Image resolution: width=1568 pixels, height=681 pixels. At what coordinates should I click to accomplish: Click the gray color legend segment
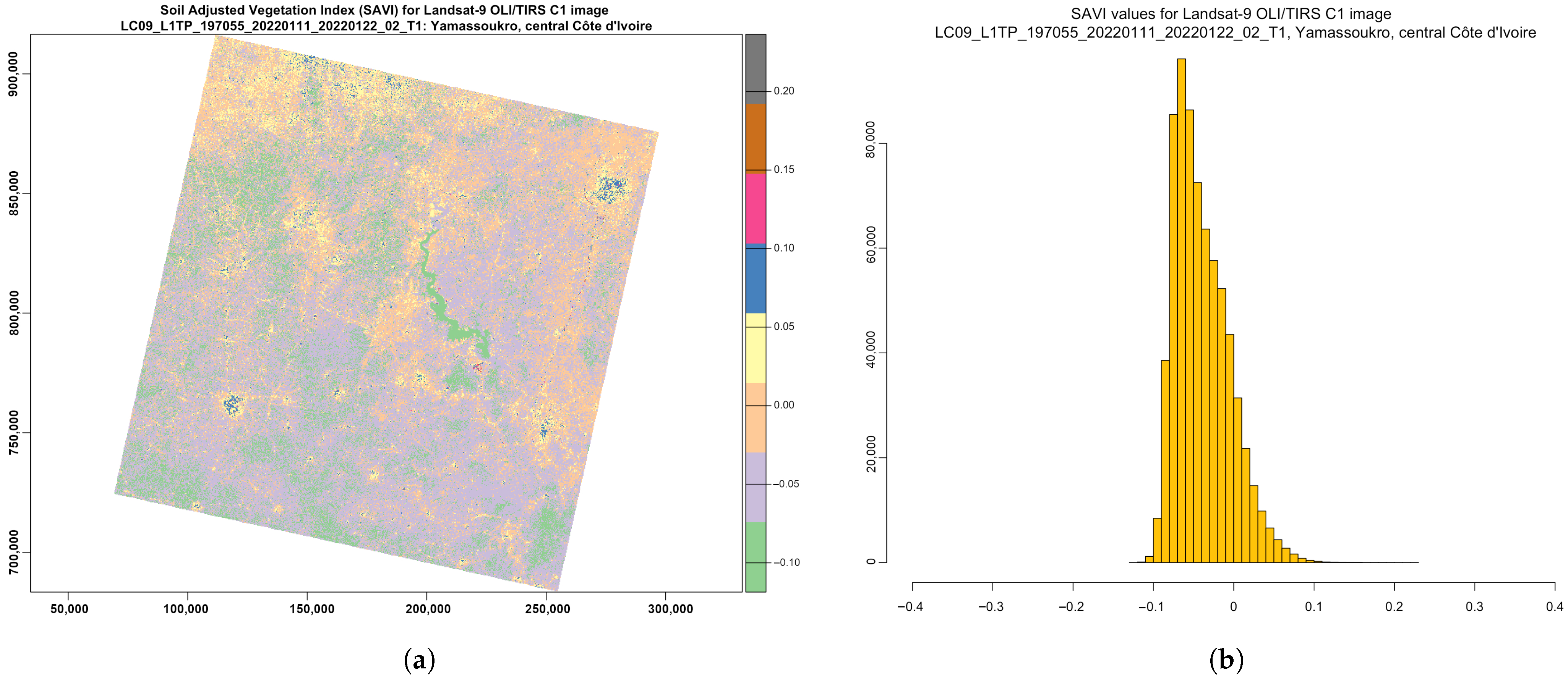coord(756,68)
